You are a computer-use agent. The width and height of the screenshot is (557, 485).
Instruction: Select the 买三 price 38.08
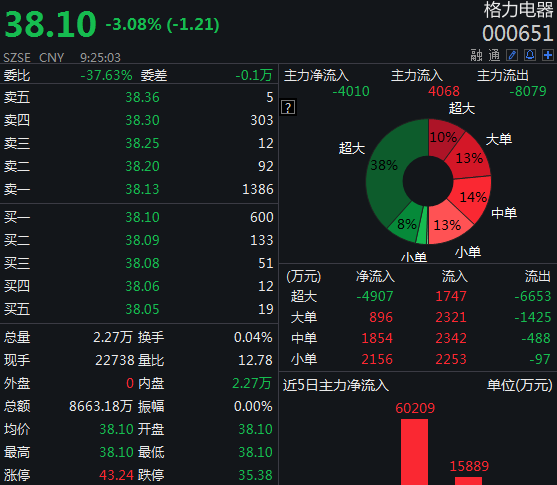(x=142, y=264)
